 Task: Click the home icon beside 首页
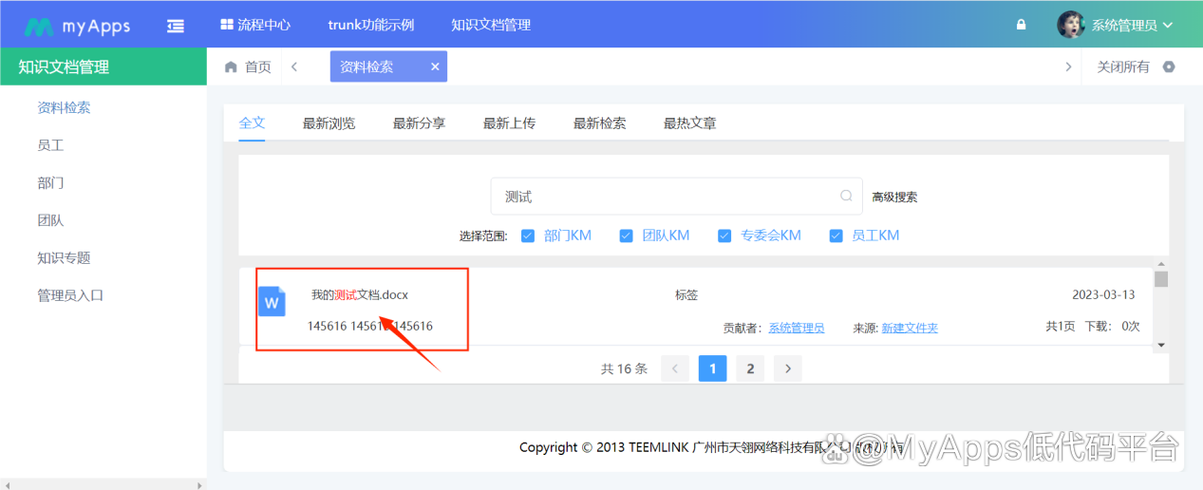click(x=231, y=67)
